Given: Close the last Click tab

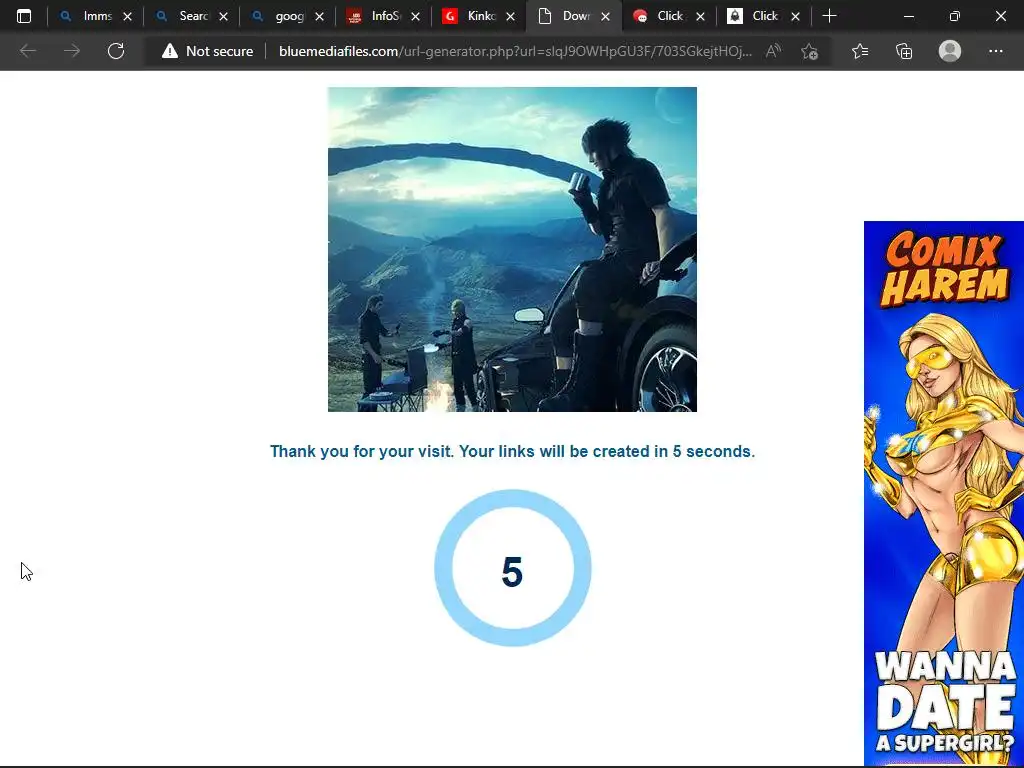Looking at the screenshot, I should tap(795, 16).
